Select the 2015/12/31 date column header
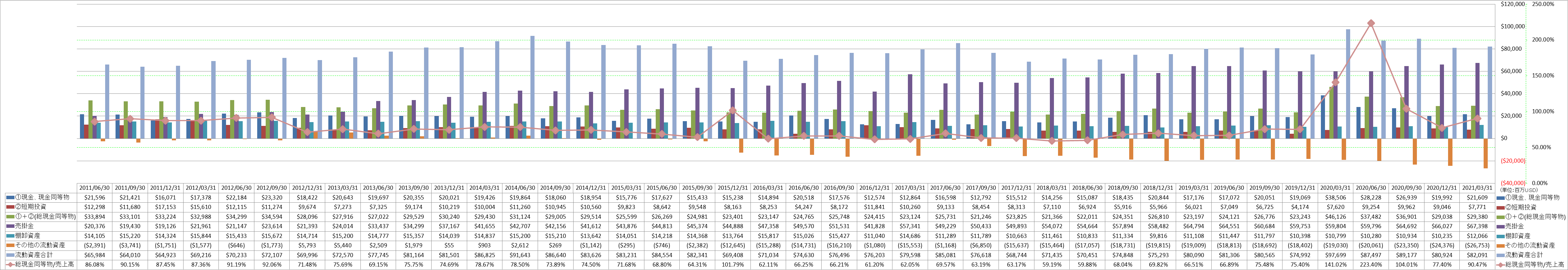Viewport: 1568px width, 270px height. pyautogui.click(x=733, y=188)
